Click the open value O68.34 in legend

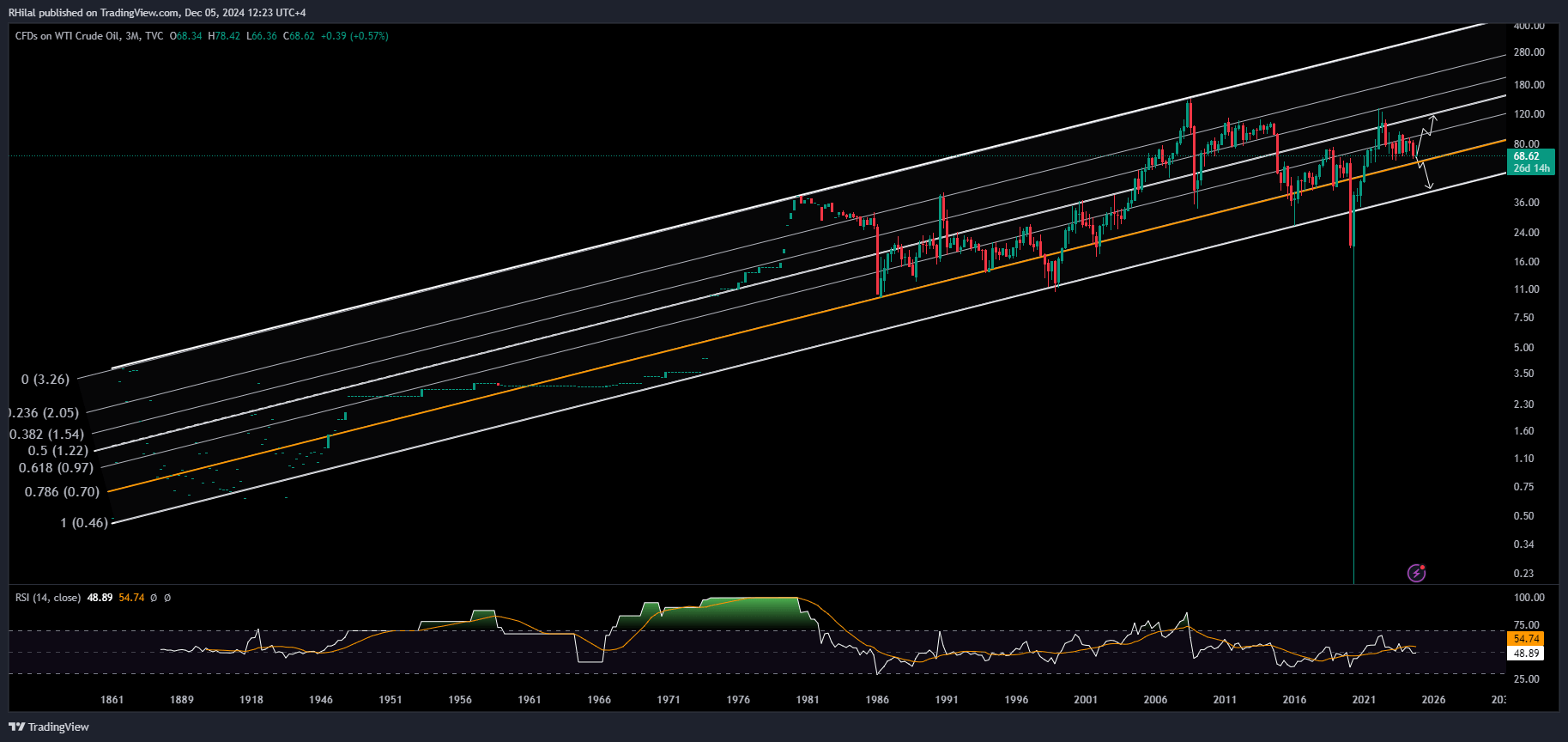pyautogui.click(x=186, y=36)
